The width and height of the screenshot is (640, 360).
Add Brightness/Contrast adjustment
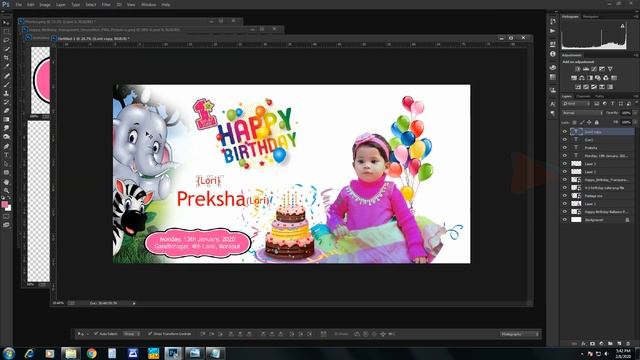[x=578, y=69]
